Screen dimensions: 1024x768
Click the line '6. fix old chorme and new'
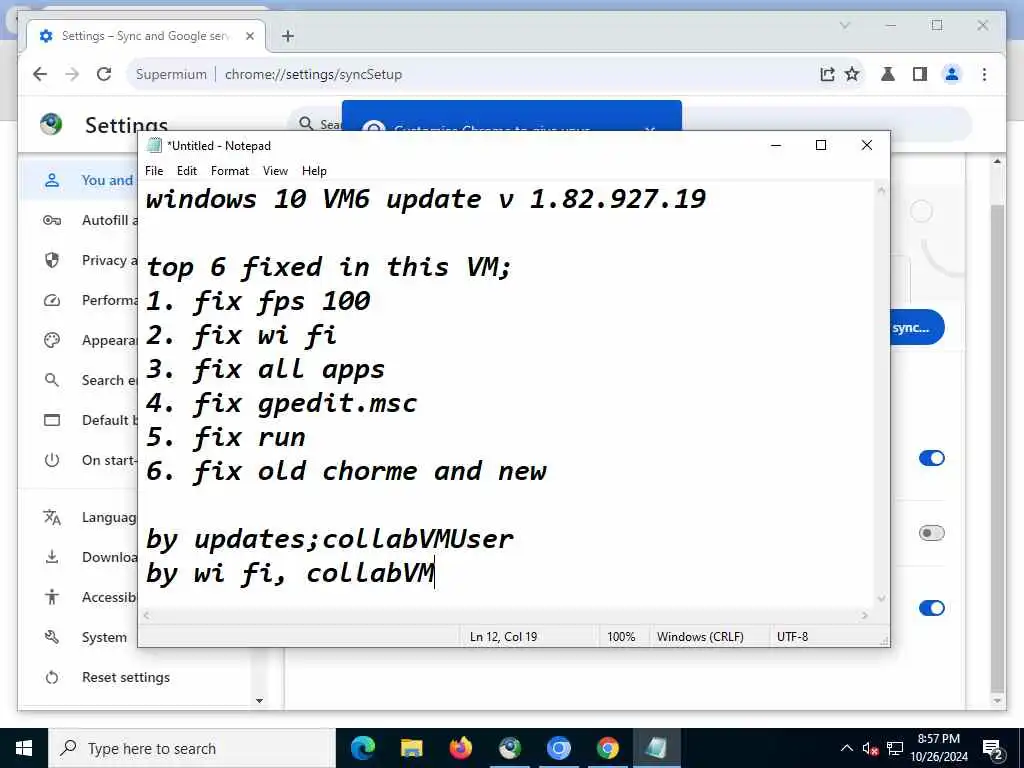346,472
